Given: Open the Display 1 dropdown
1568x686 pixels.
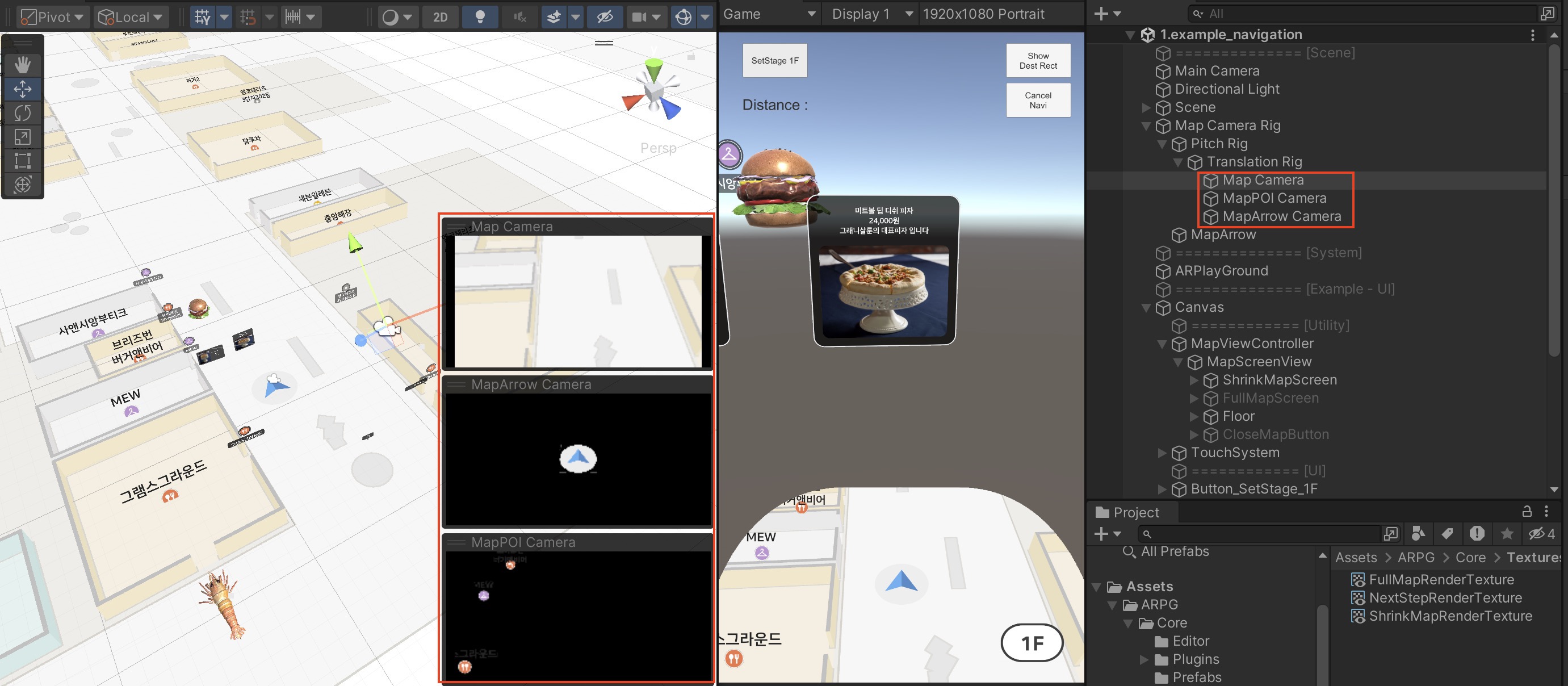Looking at the screenshot, I should click(x=873, y=14).
